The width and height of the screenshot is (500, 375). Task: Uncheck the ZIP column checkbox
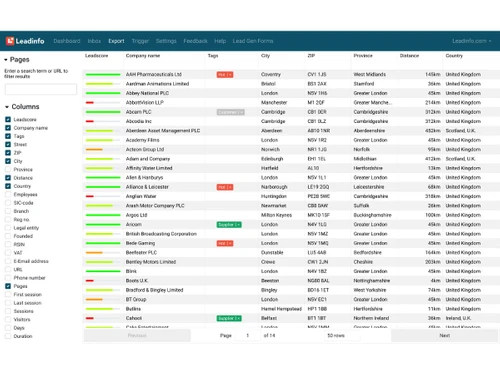(x=8, y=153)
